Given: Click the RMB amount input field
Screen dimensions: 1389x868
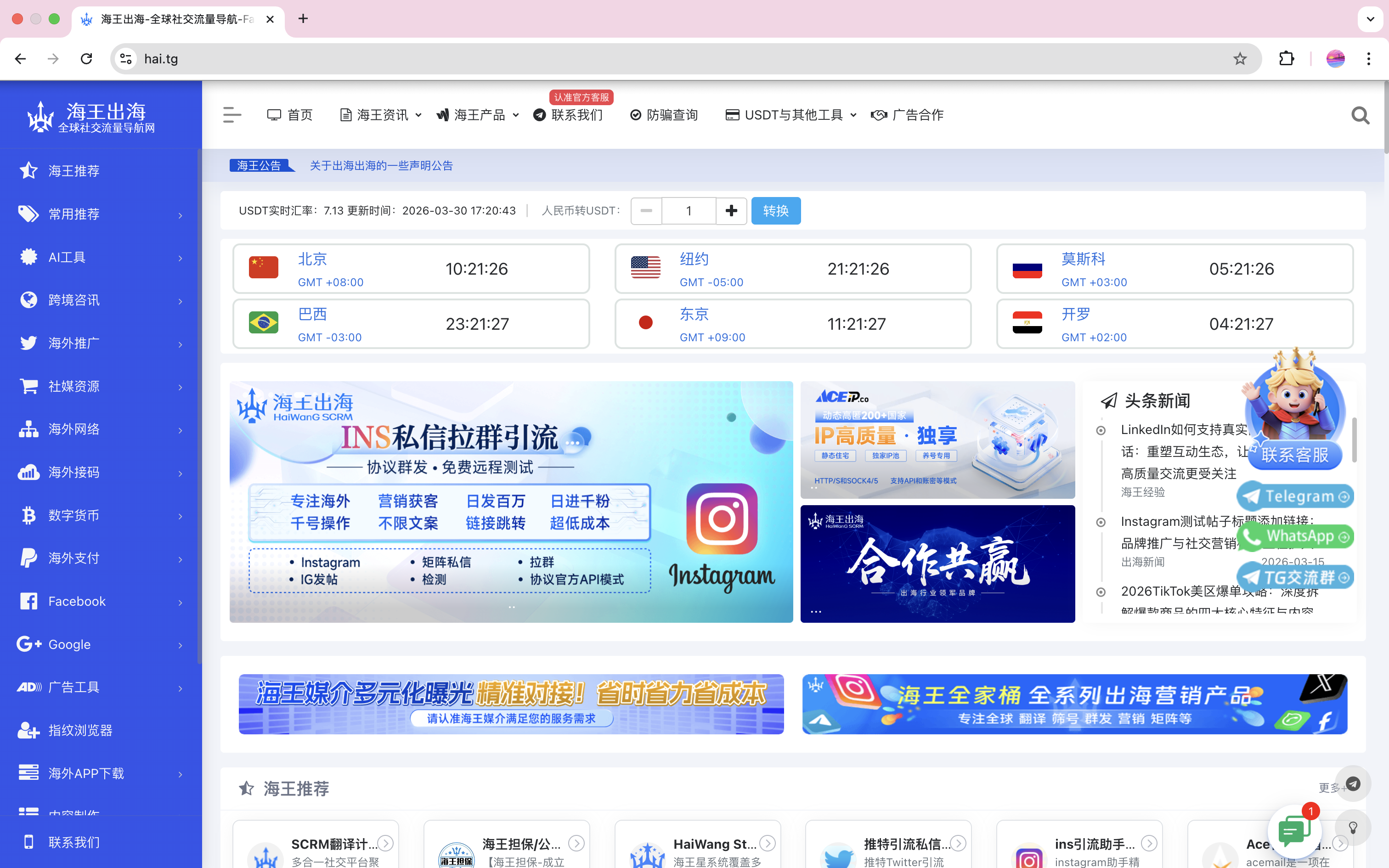Looking at the screenshot, I should point(688,211).
